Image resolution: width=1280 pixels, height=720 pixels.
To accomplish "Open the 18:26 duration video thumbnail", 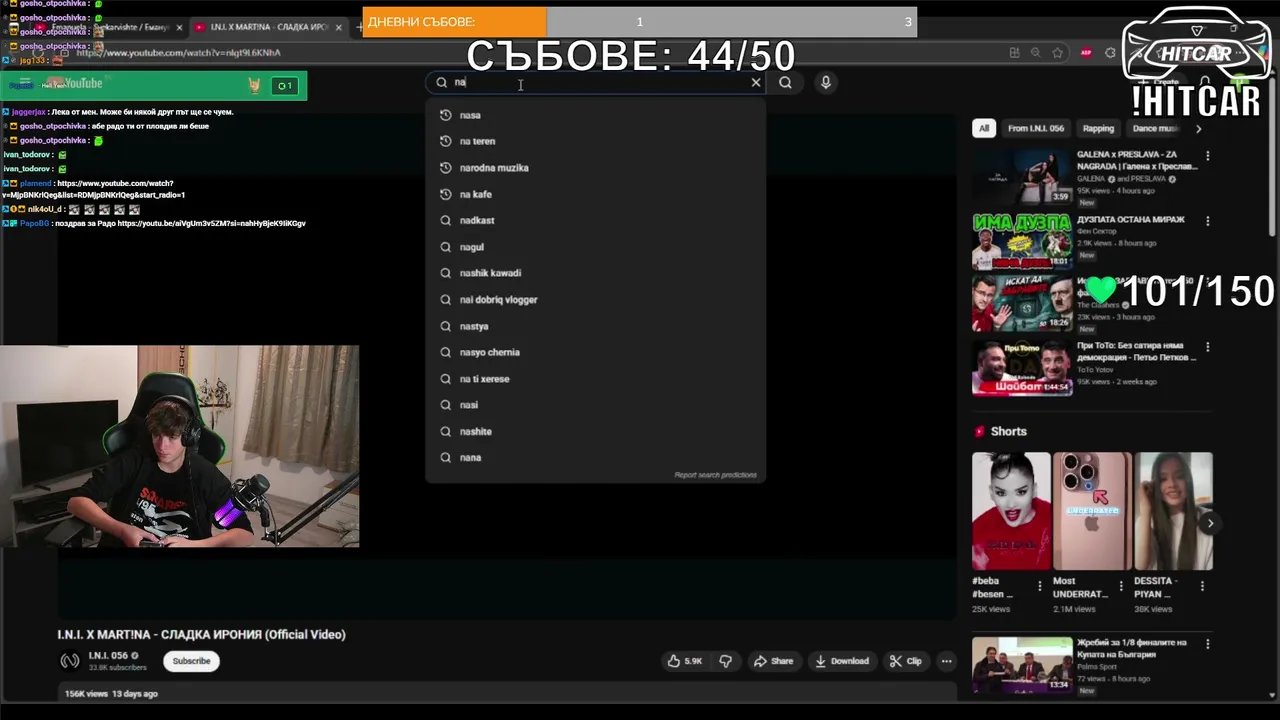I will (x=1021, y=303).
